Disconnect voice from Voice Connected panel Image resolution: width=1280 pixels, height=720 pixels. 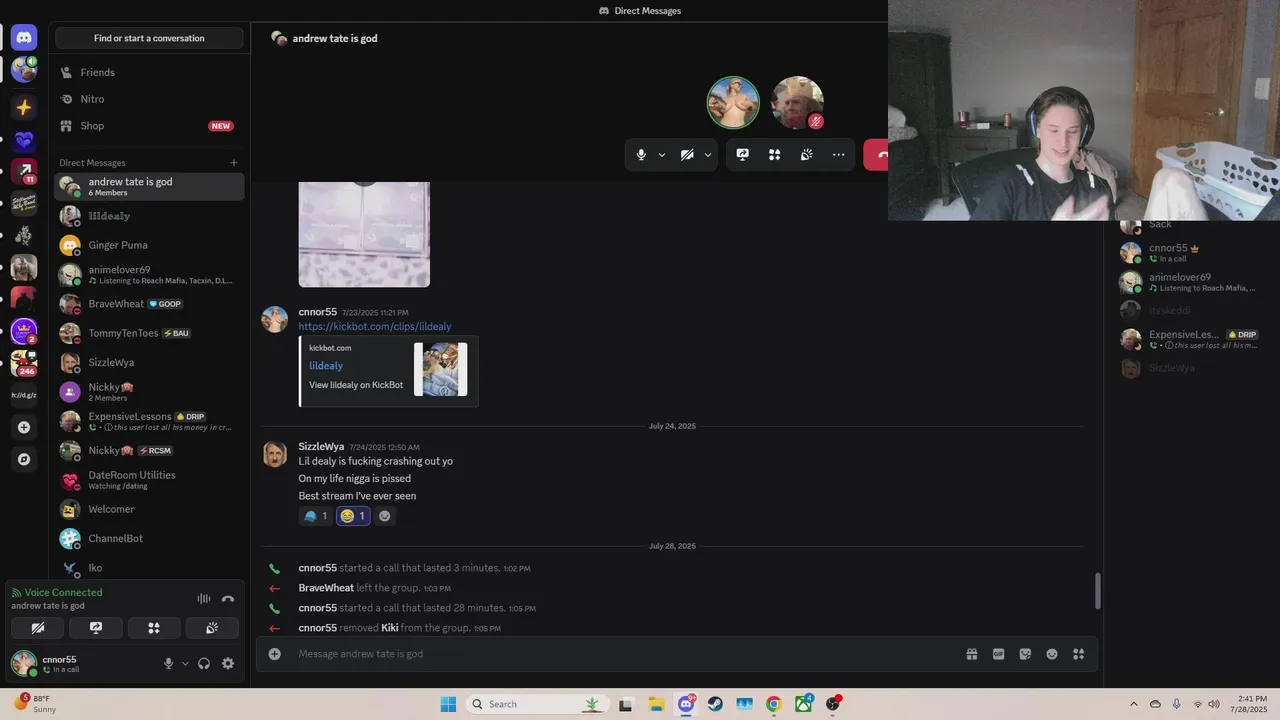[228, 599]
